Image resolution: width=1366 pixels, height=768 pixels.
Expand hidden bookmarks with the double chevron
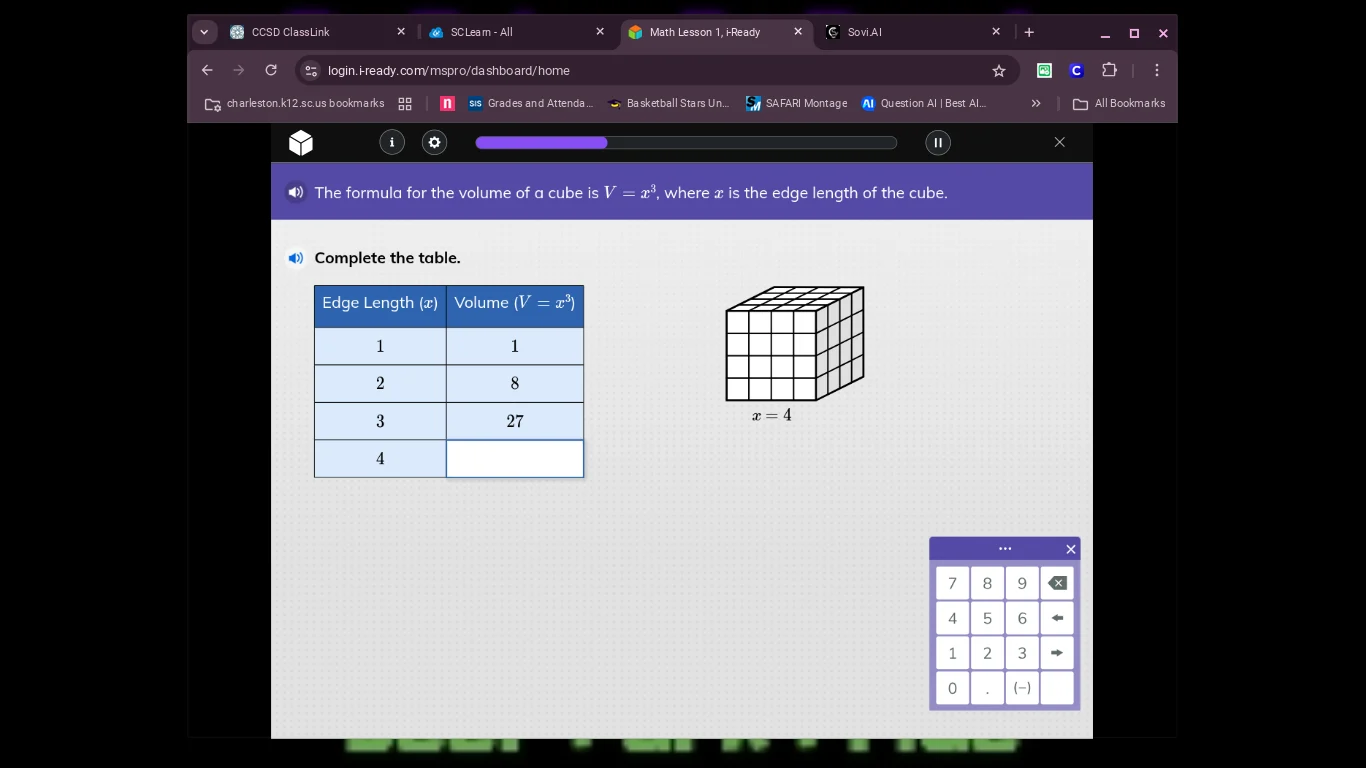click(1036, 103)
